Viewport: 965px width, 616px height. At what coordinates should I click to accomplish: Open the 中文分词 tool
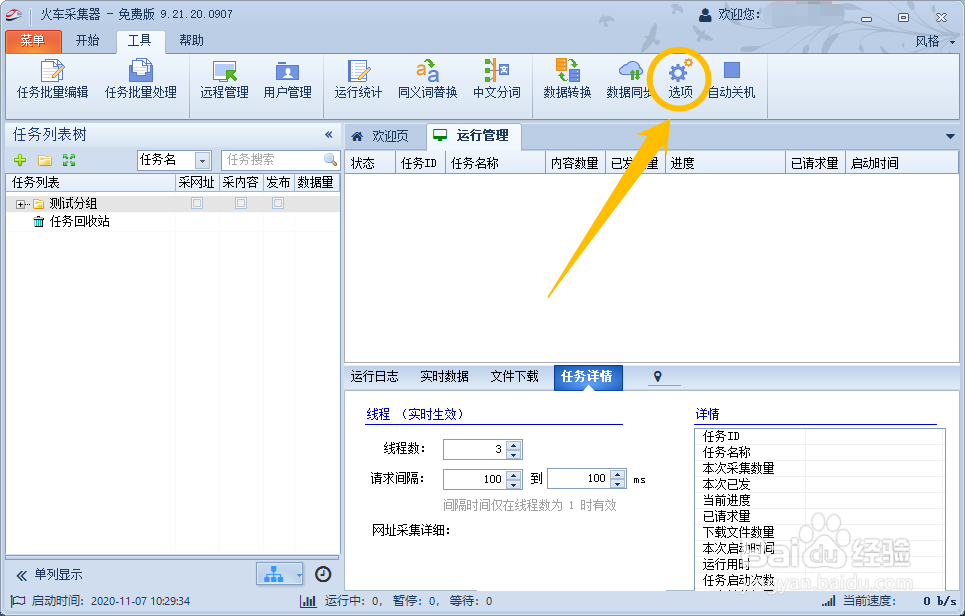click(x=497, y=80)
